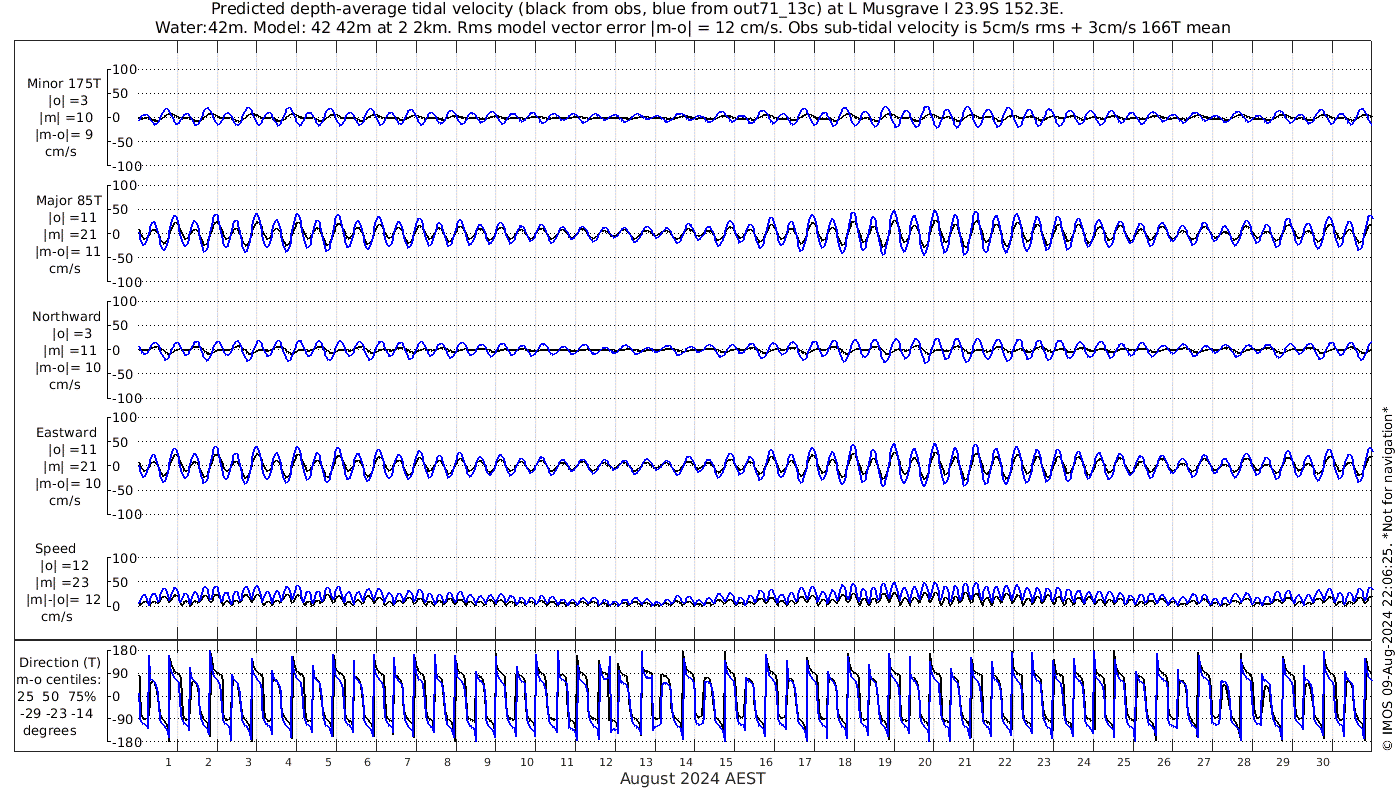
Task: Click day '23' on the time axis
Action: 1044,762
